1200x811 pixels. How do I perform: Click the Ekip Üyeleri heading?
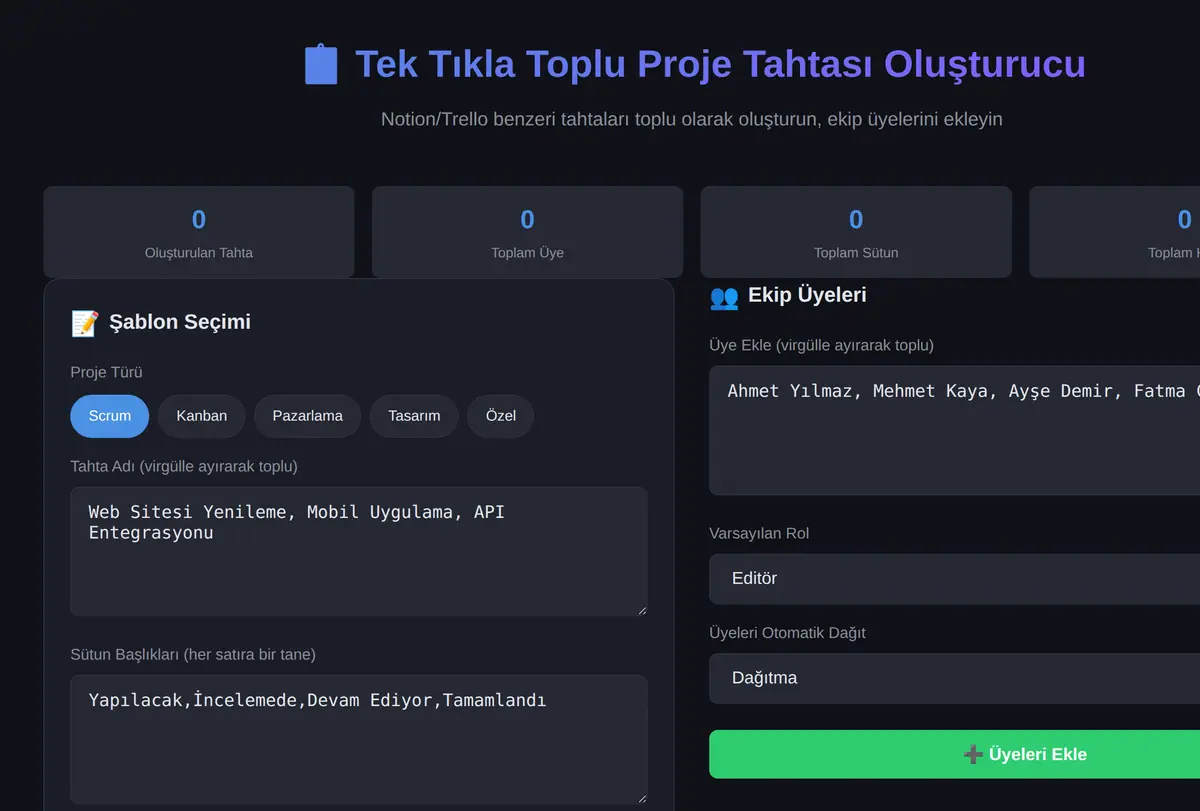[x=807, y=295]
